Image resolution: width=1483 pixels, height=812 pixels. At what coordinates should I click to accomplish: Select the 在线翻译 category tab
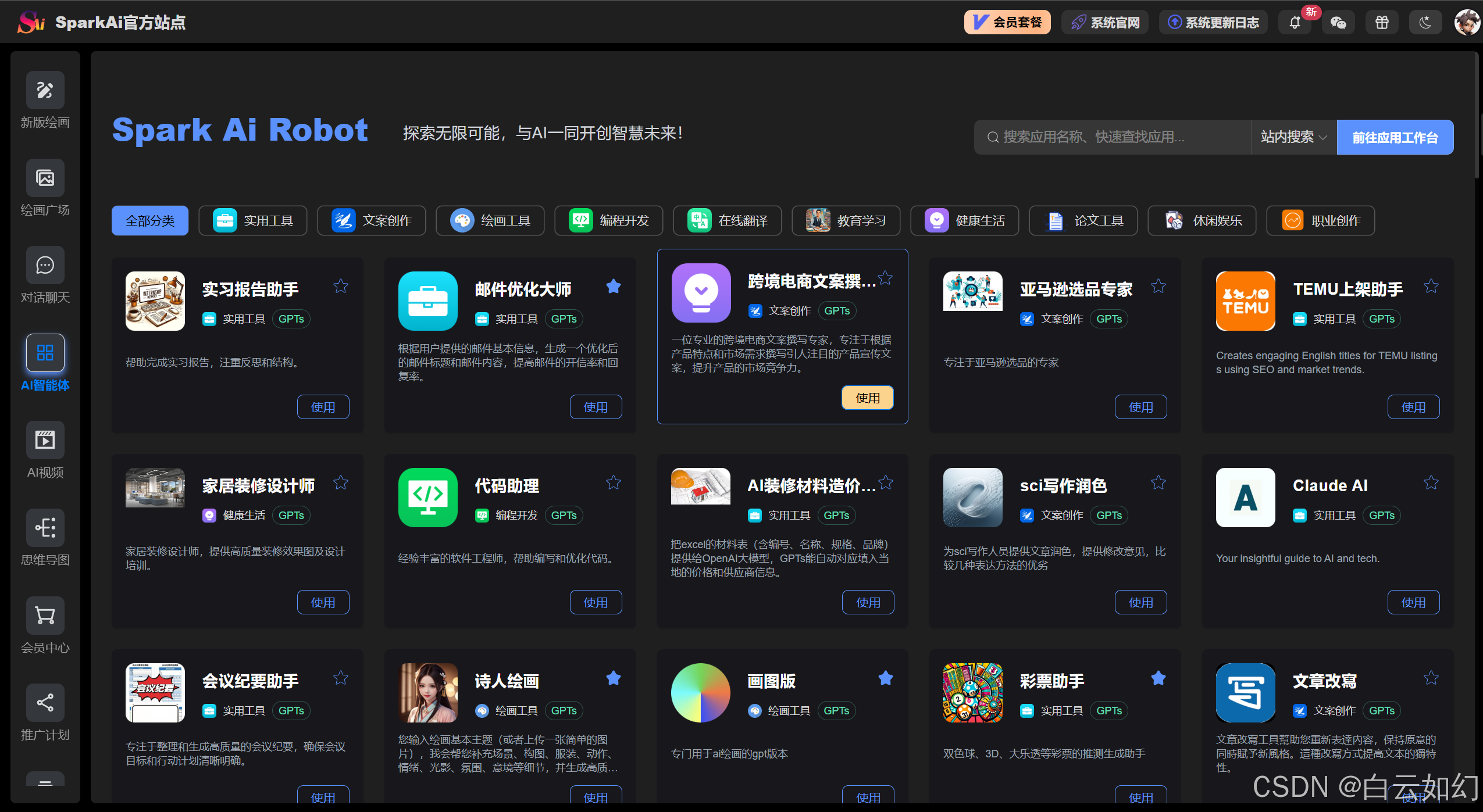point(727,221)
